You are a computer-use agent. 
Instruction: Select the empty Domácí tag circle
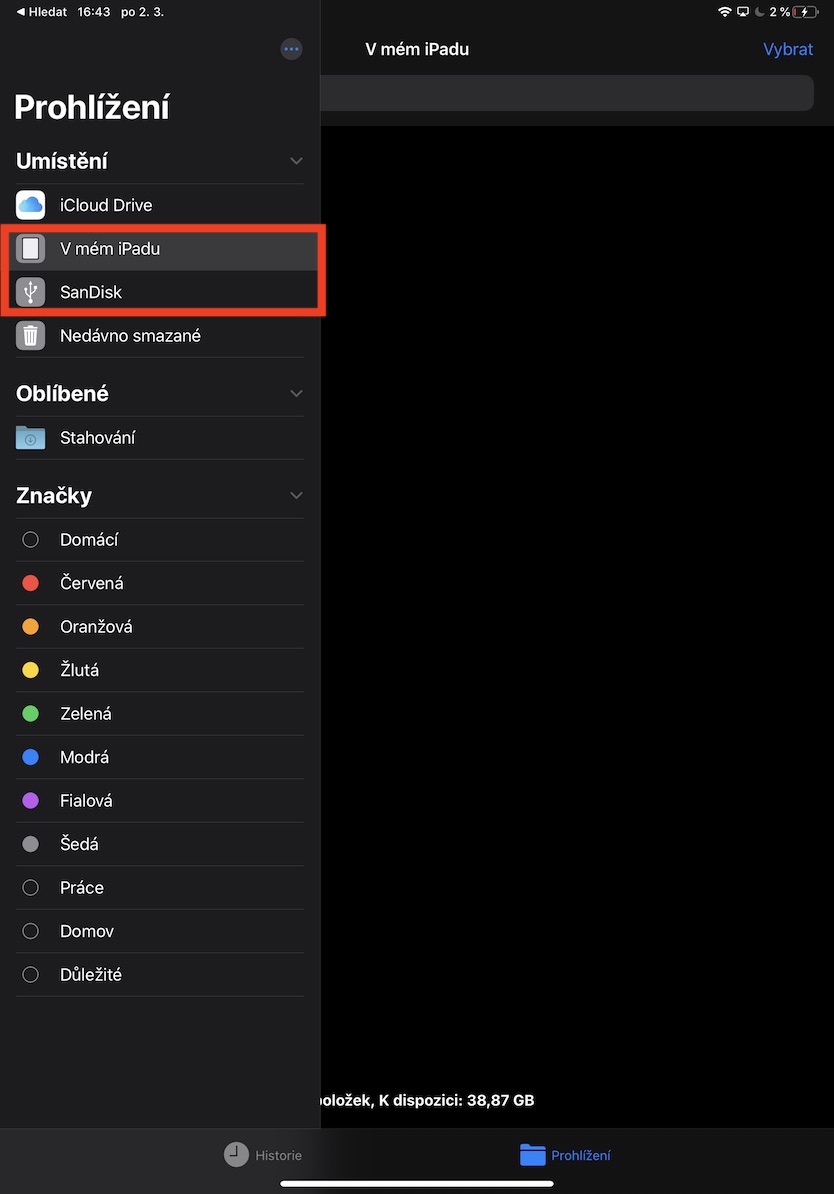30,540
